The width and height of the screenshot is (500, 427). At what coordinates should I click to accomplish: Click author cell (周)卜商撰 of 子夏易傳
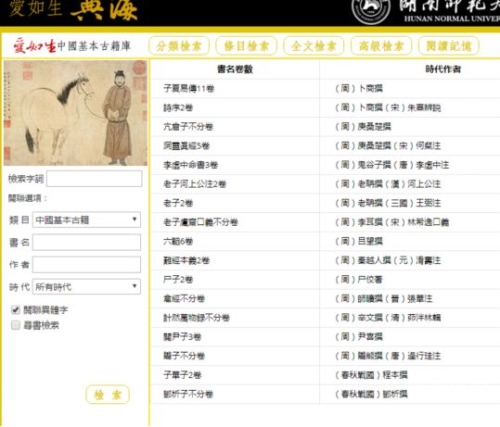tap(359, 89)
